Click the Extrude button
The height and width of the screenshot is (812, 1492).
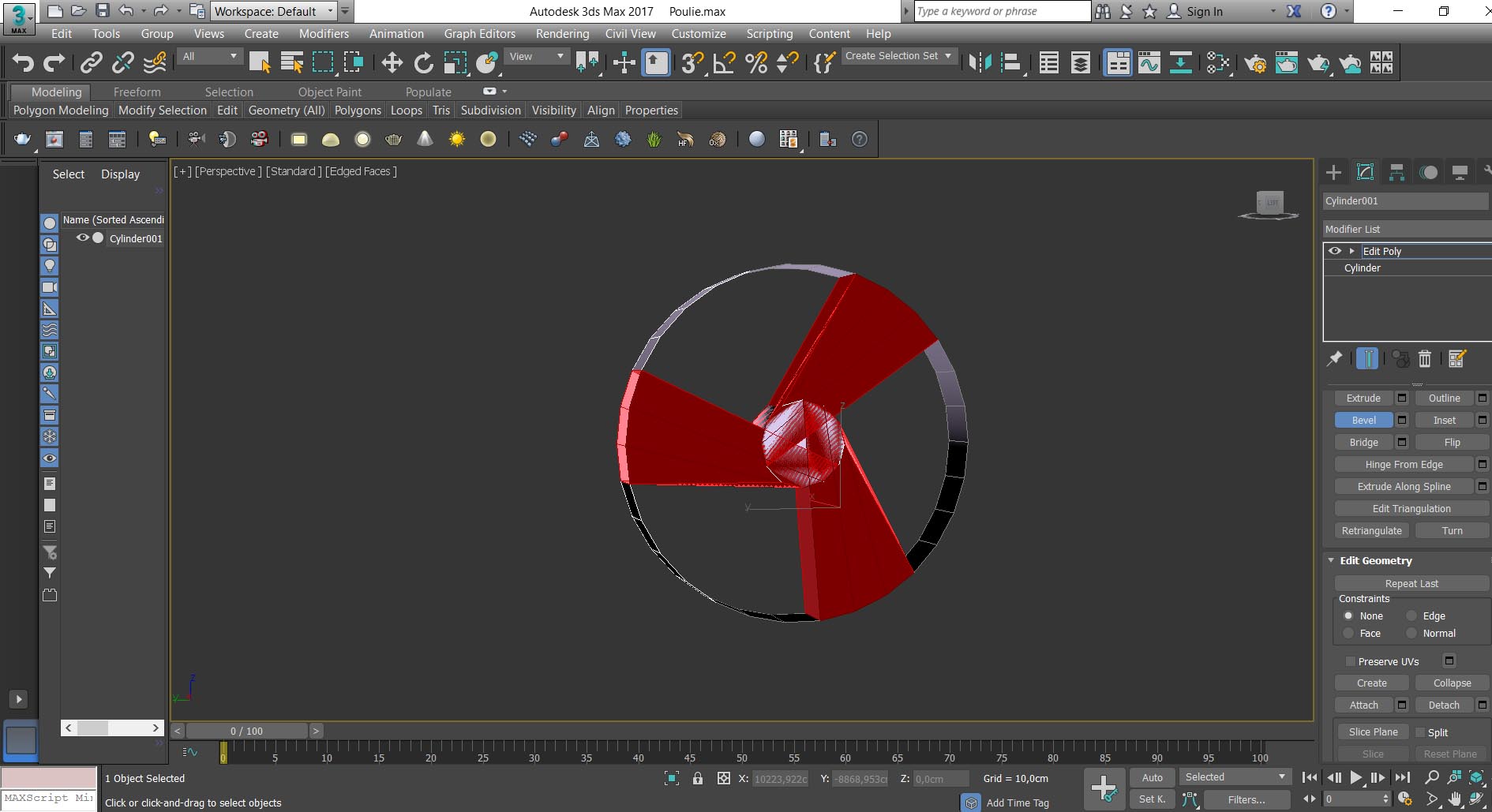click(x=1363, y=398)
